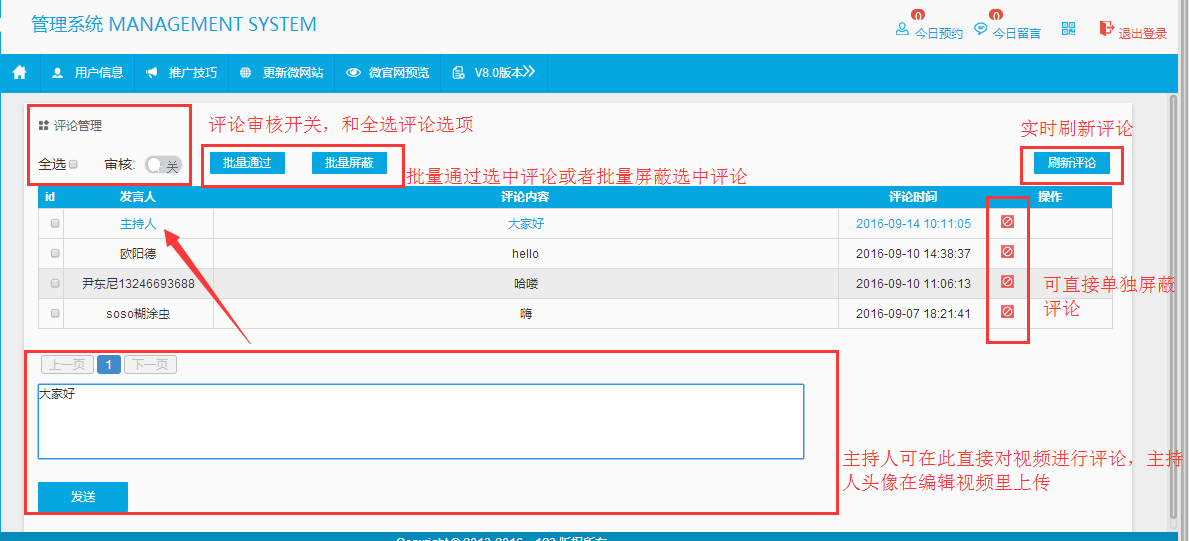The height and width of the screenshot is (541, 1189).
Task: Click the 刷新评论 refresh comments button
Action: point(1071,163)
